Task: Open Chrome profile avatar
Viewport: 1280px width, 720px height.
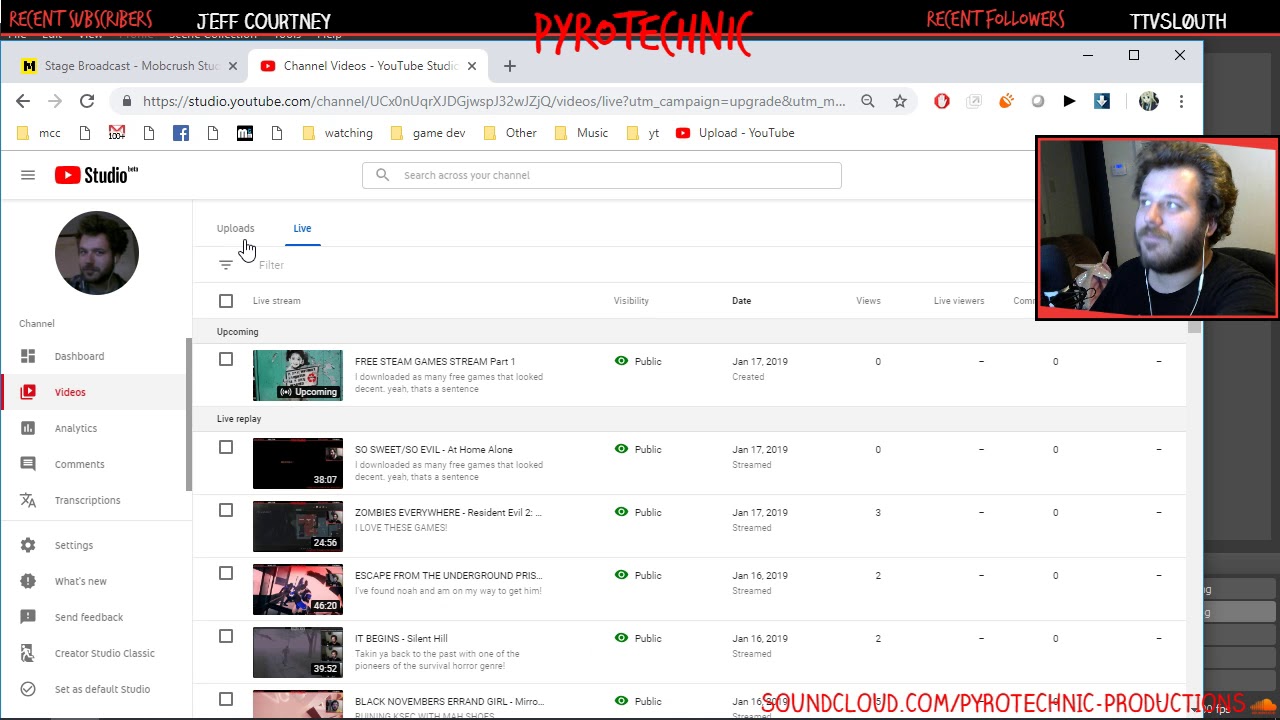Action: click(x=1148, y=101)
